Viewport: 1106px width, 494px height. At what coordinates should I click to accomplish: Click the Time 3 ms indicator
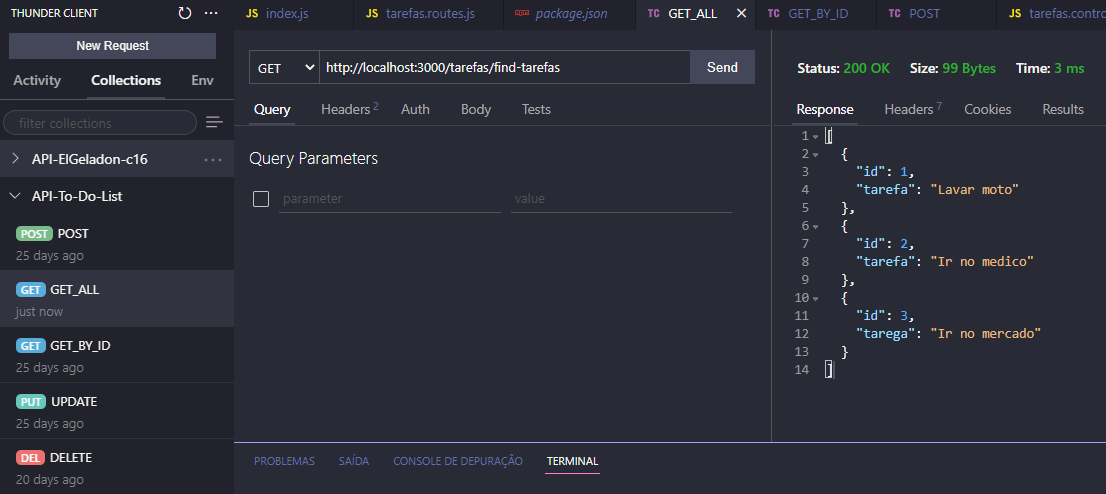click(1050, 68)
